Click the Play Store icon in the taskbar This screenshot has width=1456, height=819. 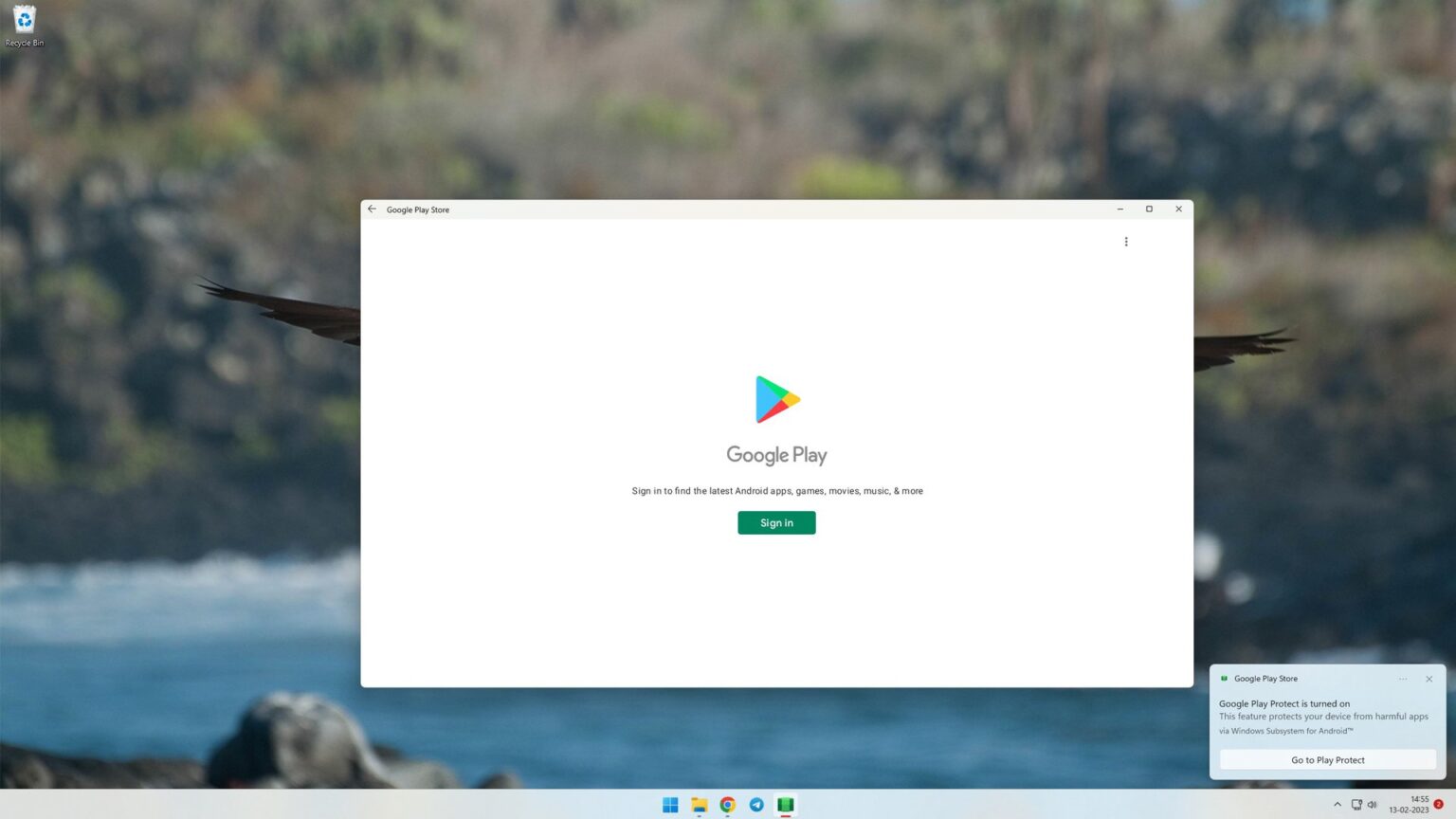[x=785, y=805]
